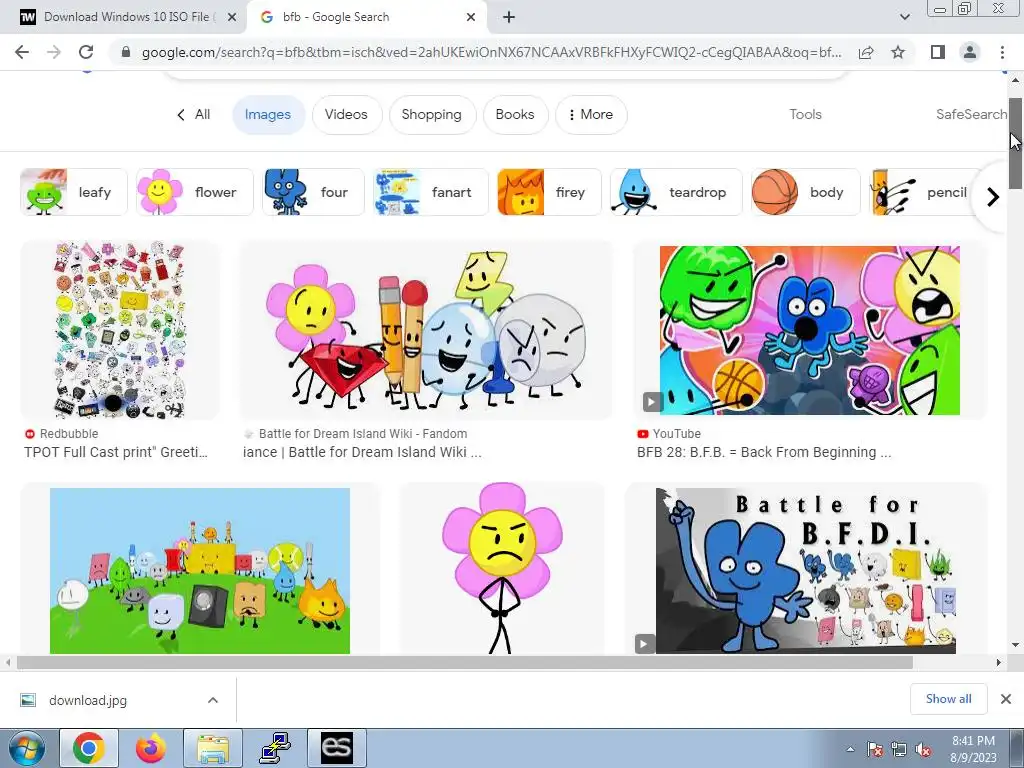1024x768 pixels.
Task: Filter images by body chip
Action: (806, 192)
